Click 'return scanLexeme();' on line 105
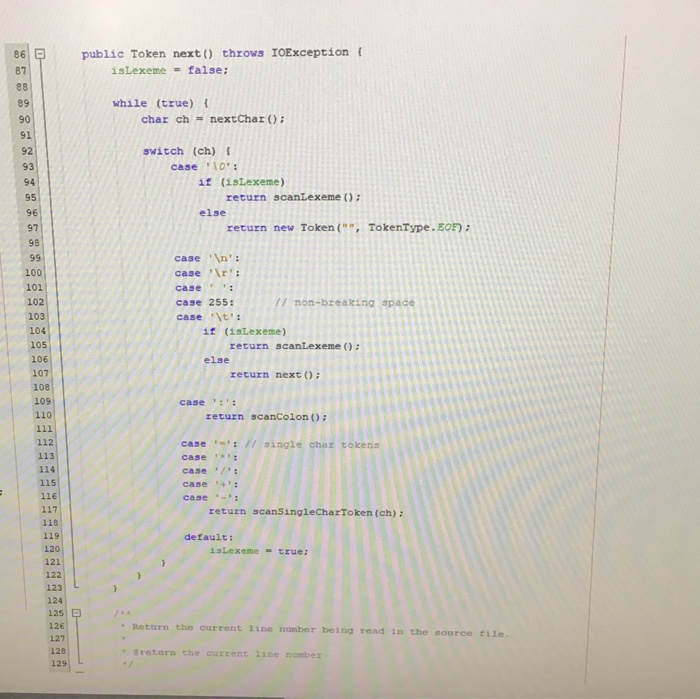 [295, 345]
